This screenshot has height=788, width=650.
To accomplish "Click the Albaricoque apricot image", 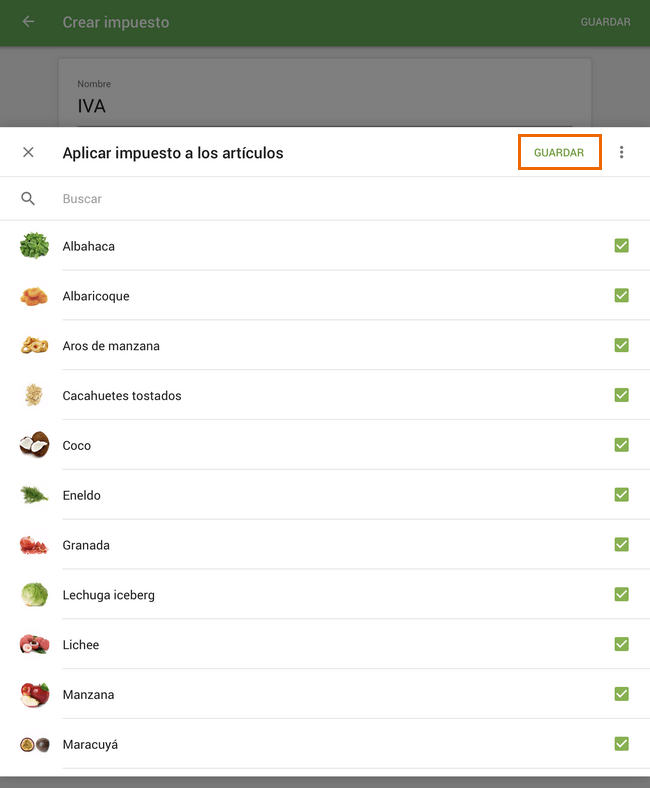I will 34,296.
